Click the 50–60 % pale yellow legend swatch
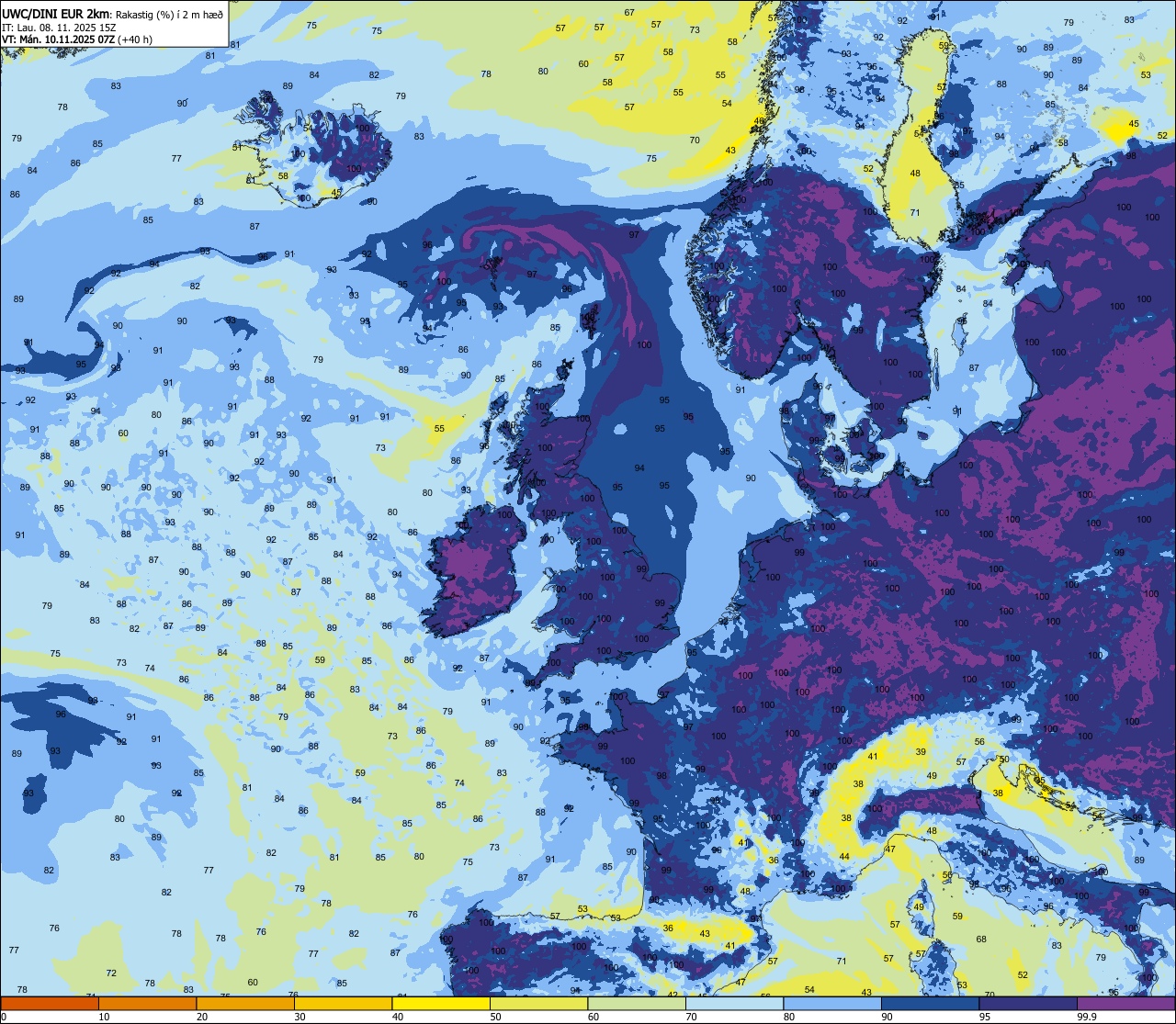 pos(538,1003)
